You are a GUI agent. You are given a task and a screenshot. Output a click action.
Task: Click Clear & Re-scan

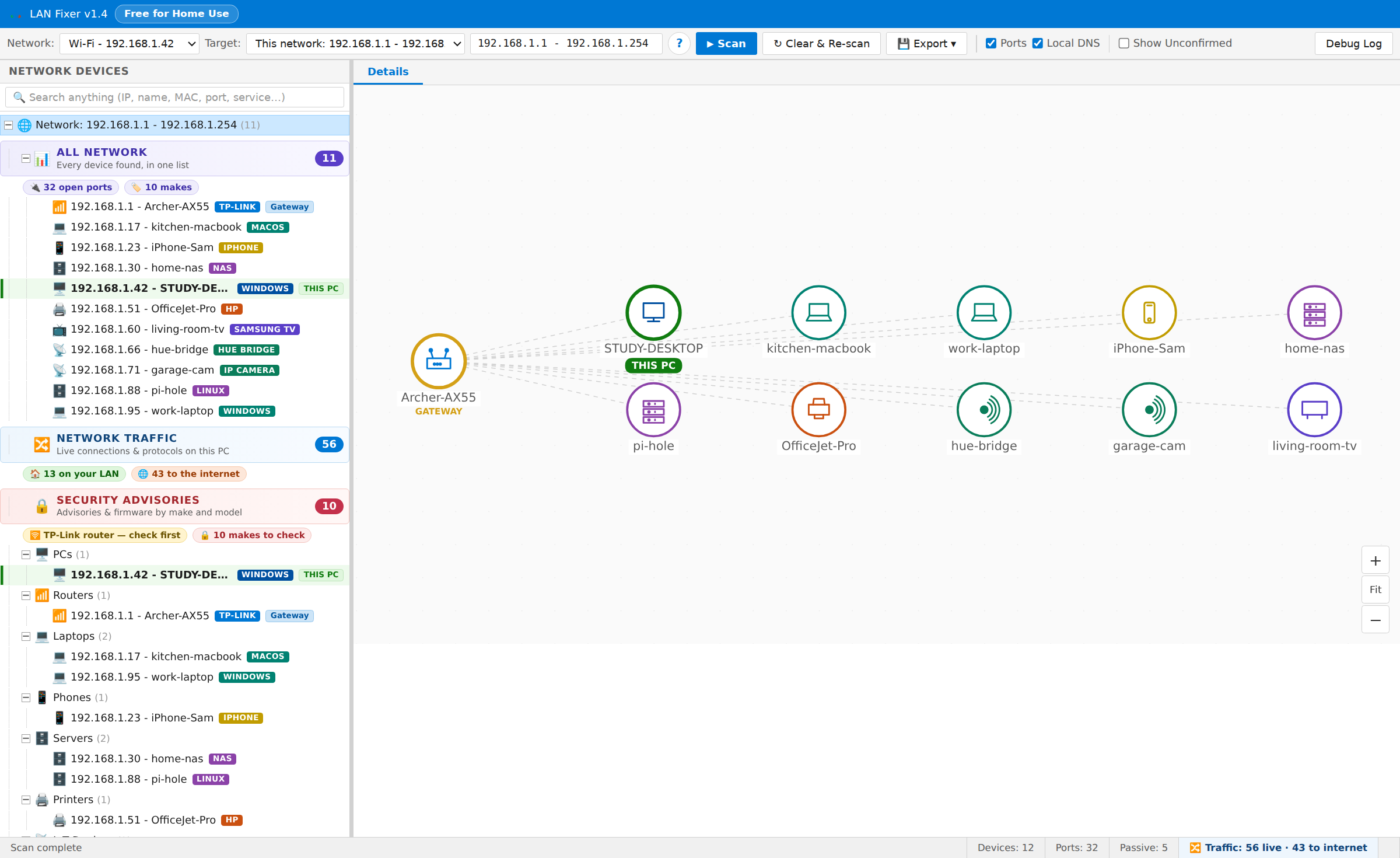(x=821, y=44)
